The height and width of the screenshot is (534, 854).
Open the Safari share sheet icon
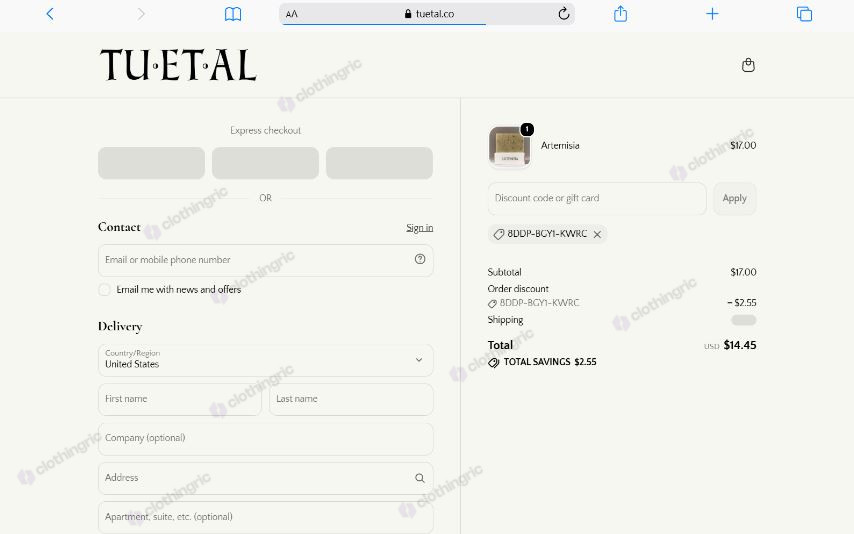click(x=620, y=14)
